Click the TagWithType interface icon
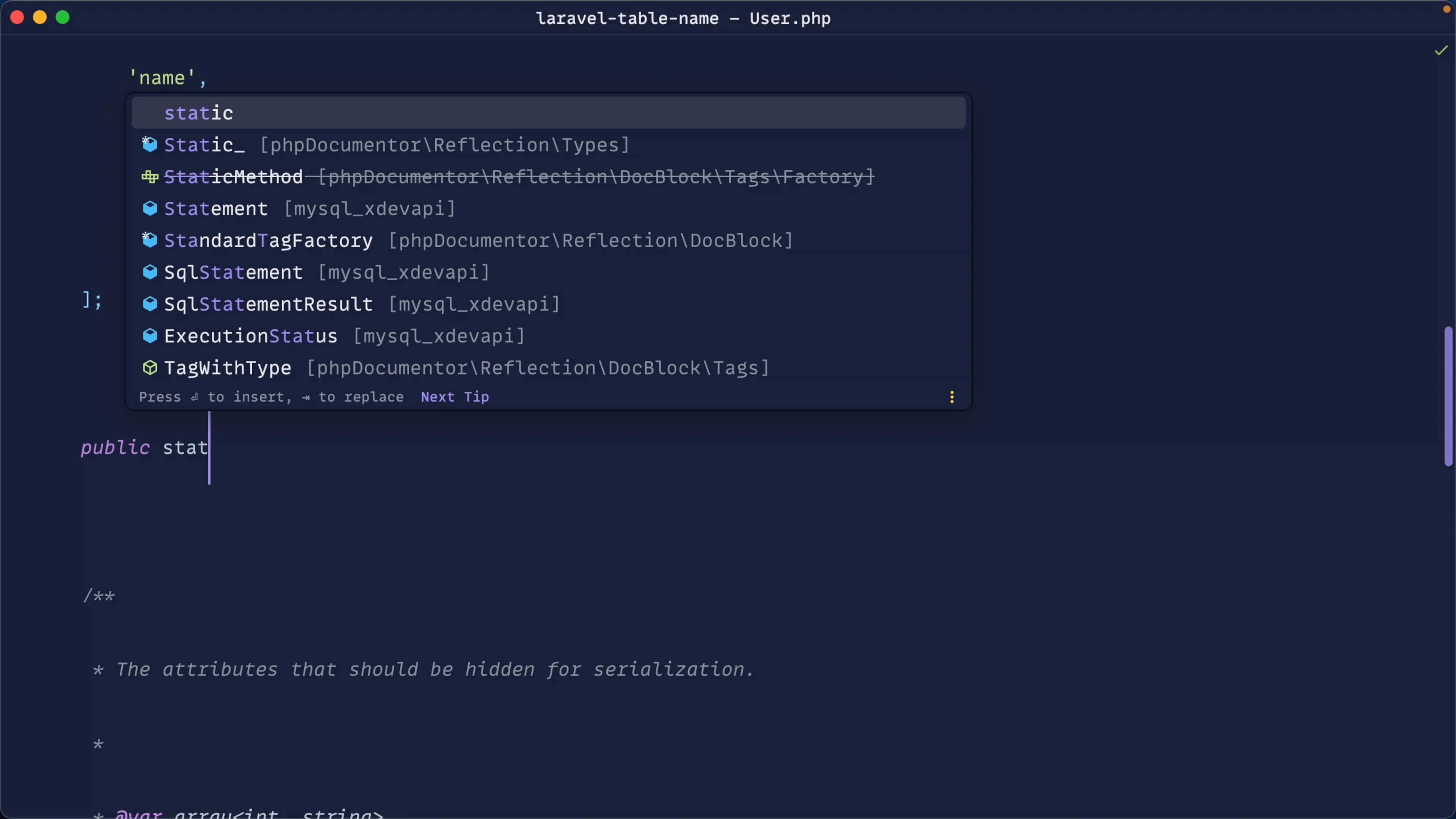 click(x=150, y=368)
